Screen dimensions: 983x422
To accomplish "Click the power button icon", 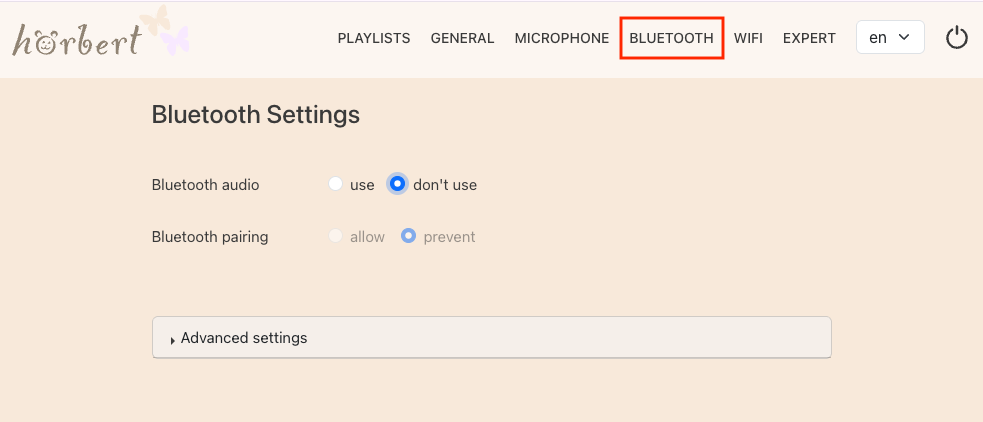I will coord(957,38).
